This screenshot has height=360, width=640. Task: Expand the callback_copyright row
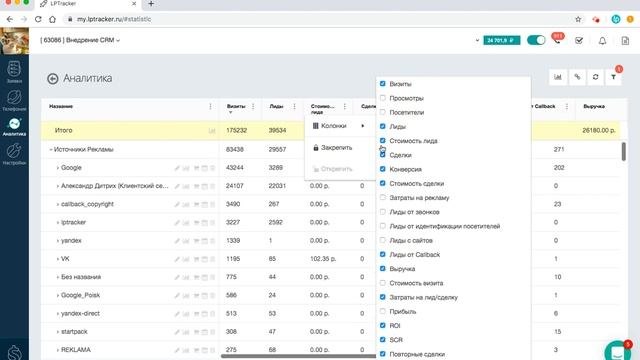point(58,204)
